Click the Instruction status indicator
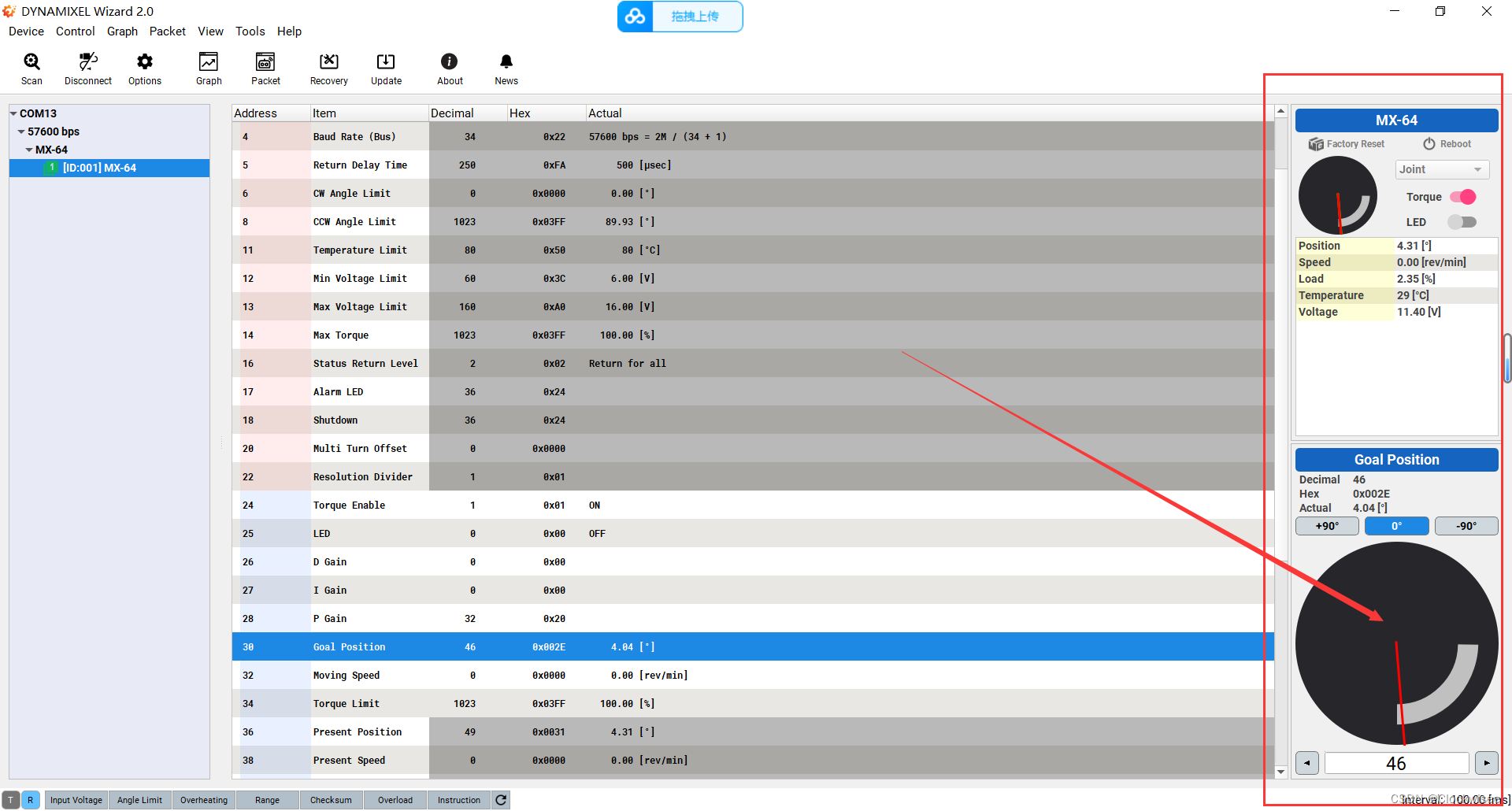This screenshot has width=1512, height=811. point(459,800)
